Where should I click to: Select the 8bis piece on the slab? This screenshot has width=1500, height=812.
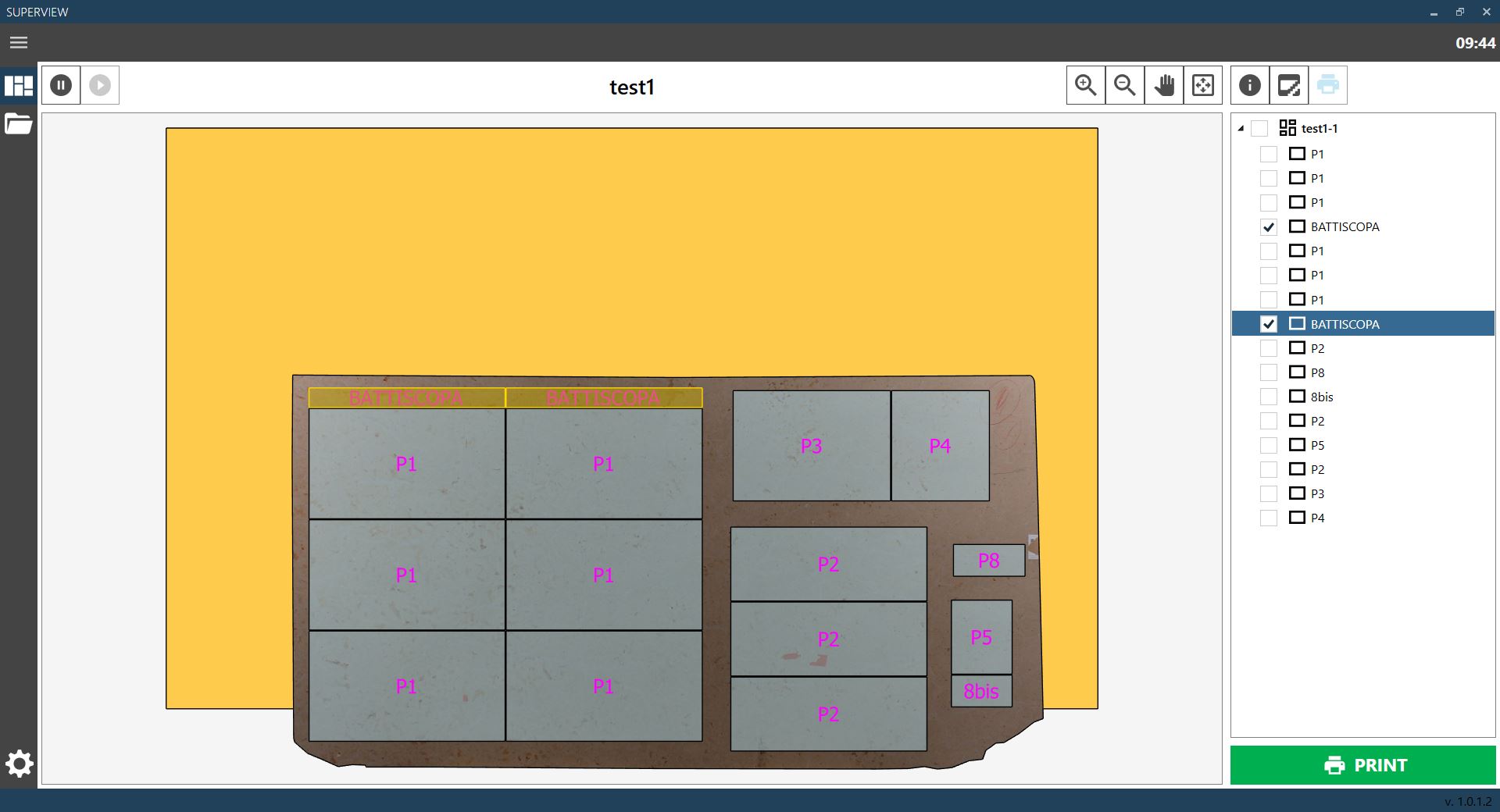[x=981, y=691]
